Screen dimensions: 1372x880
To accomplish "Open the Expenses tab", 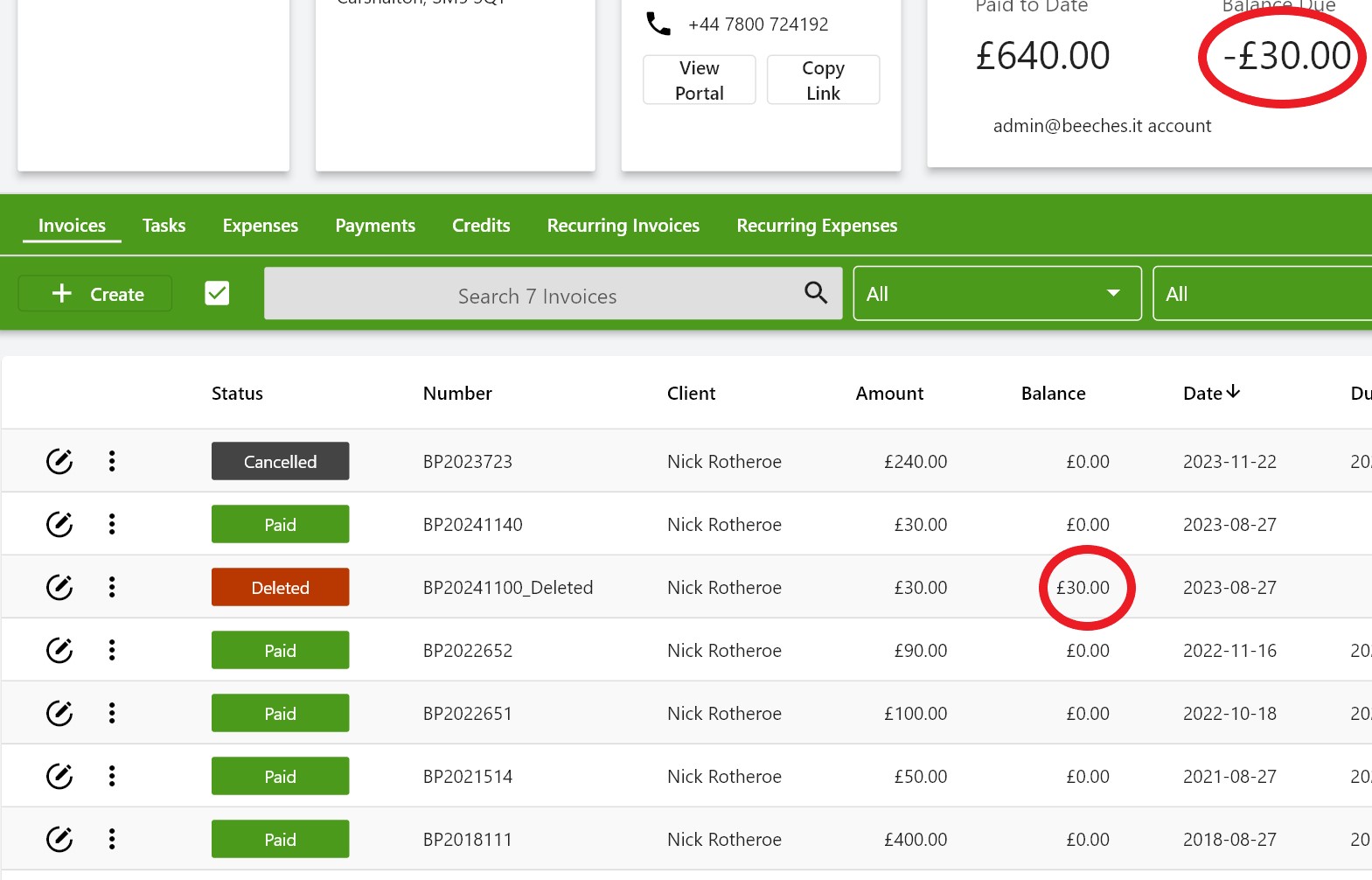I will pyautogui.click(x=261, y=226).
